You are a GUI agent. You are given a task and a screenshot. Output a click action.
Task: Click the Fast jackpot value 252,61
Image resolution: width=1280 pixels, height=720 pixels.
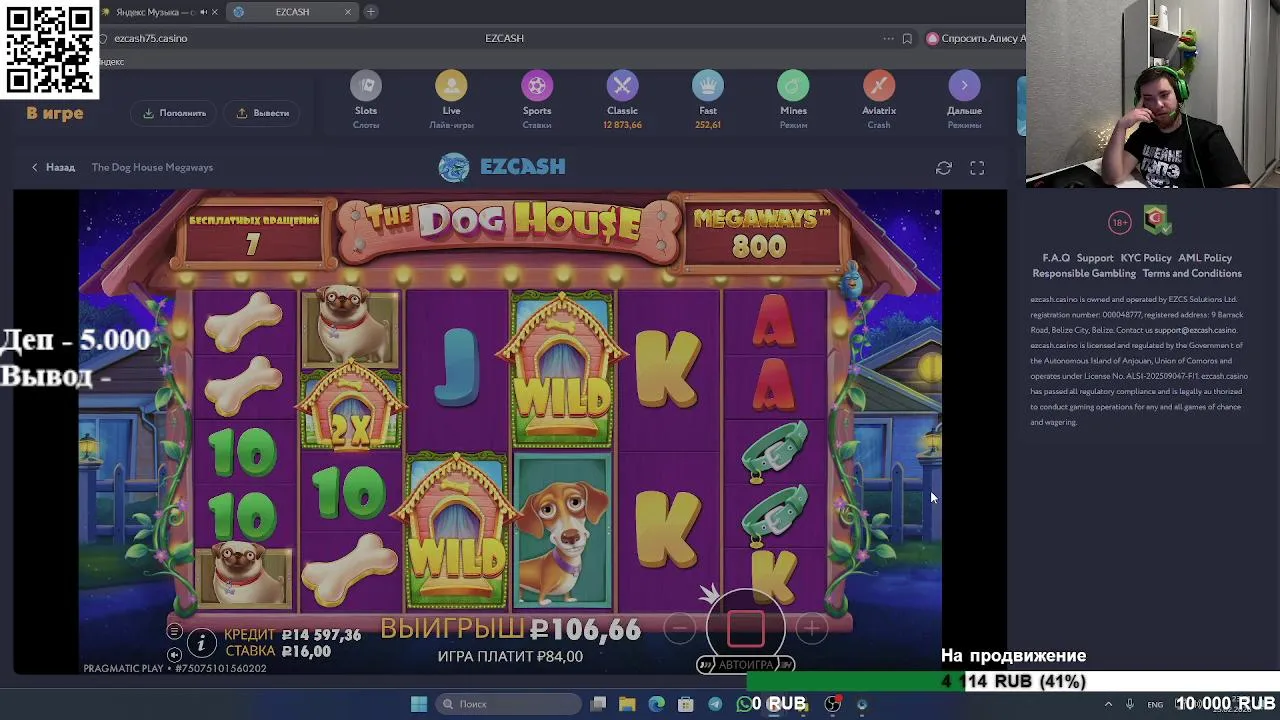tap(708, 125)
